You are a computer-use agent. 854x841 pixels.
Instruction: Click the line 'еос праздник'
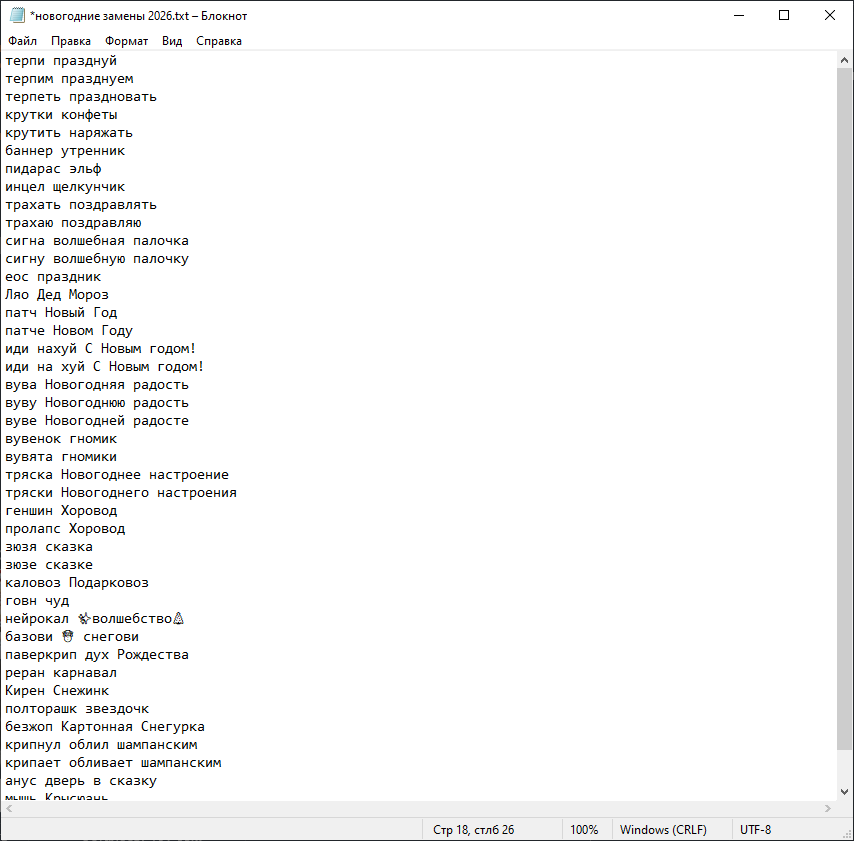[x=53, y=277]
